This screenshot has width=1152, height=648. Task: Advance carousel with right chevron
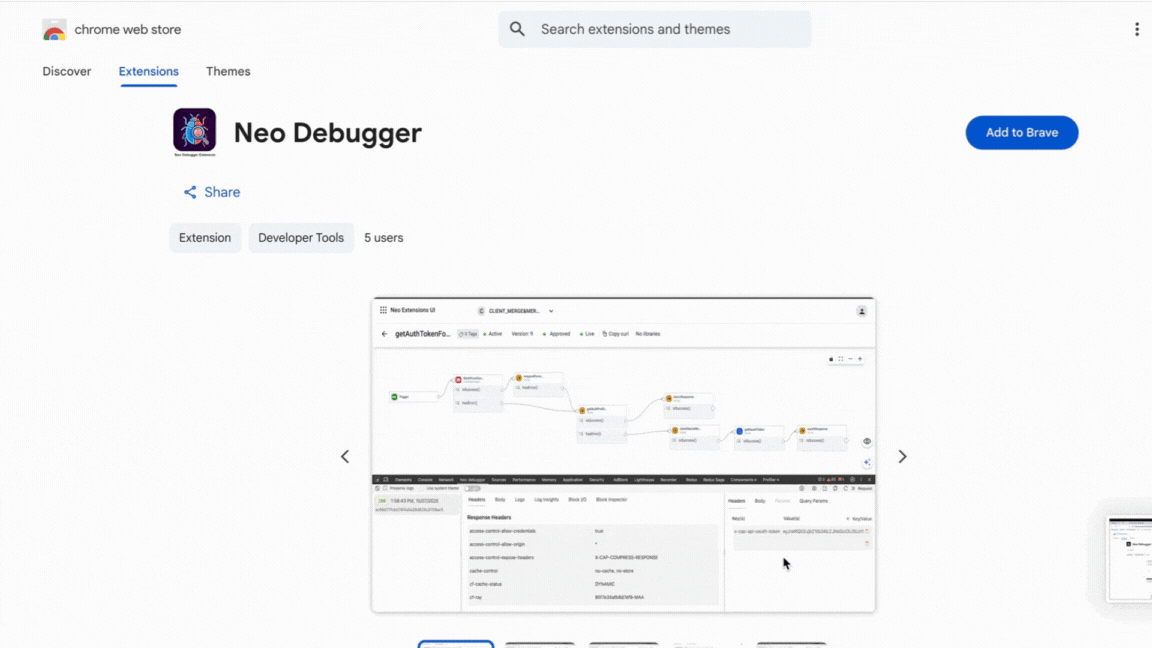902,456
